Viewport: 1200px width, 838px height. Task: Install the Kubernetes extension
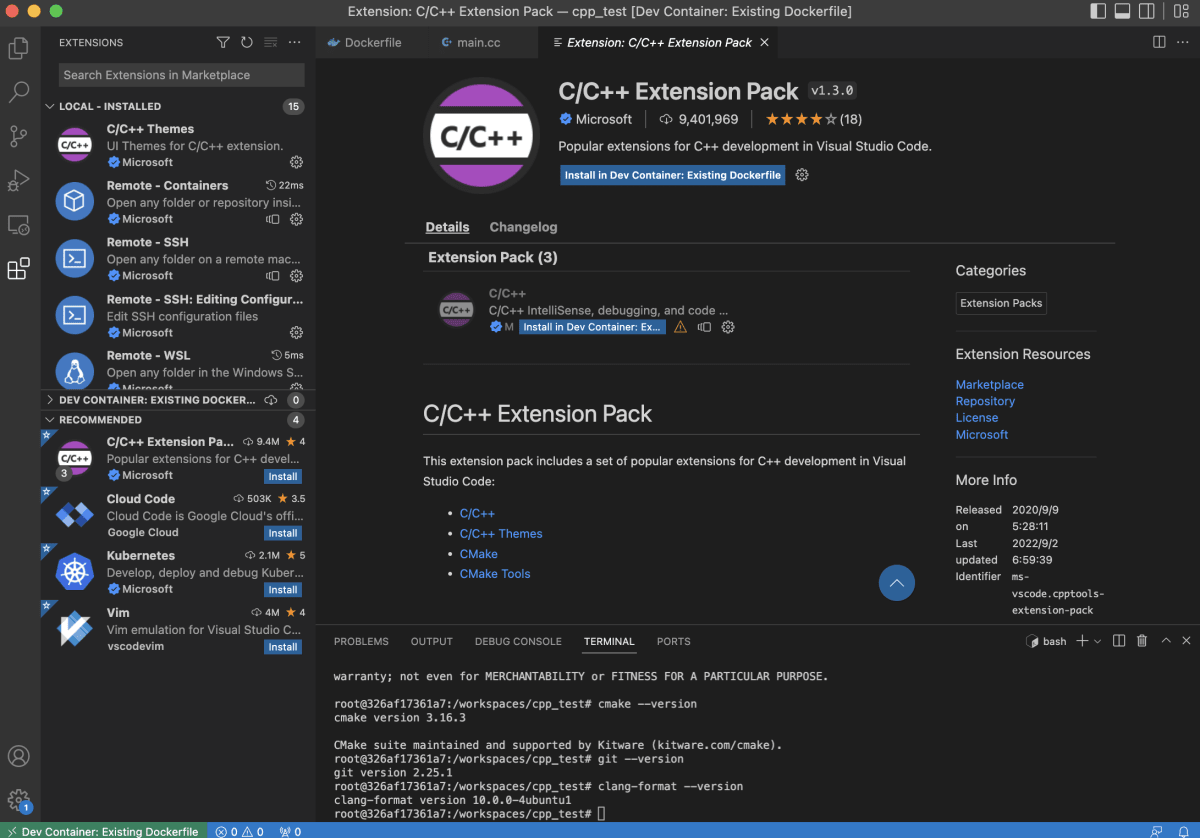click(x=283, y=590)
